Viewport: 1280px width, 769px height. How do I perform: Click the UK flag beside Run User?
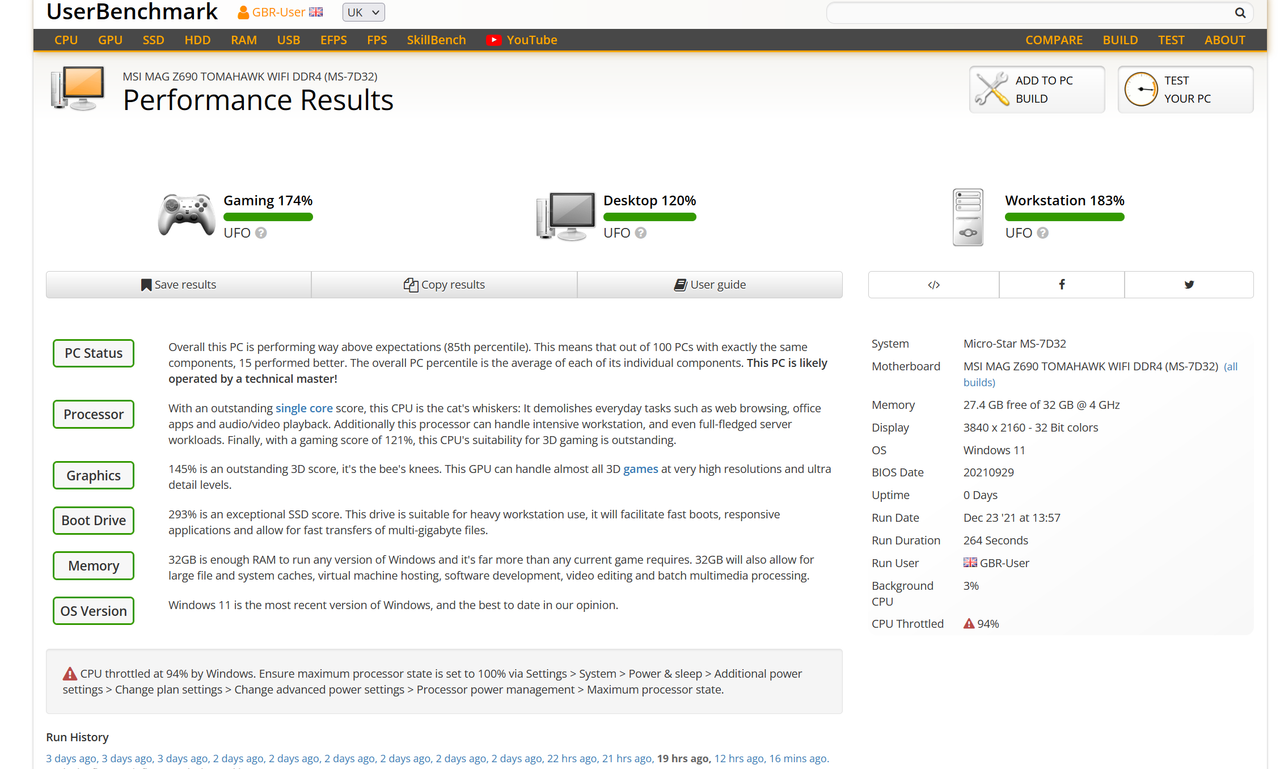[x=970, y=563]
